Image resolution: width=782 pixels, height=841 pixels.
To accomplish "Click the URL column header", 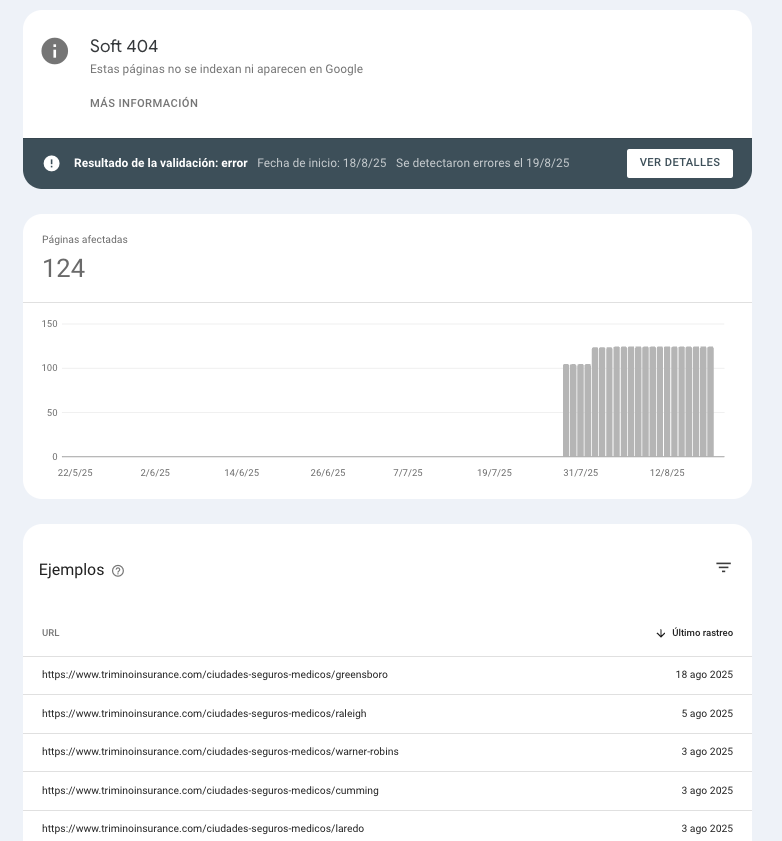I will tap(51, 633).
